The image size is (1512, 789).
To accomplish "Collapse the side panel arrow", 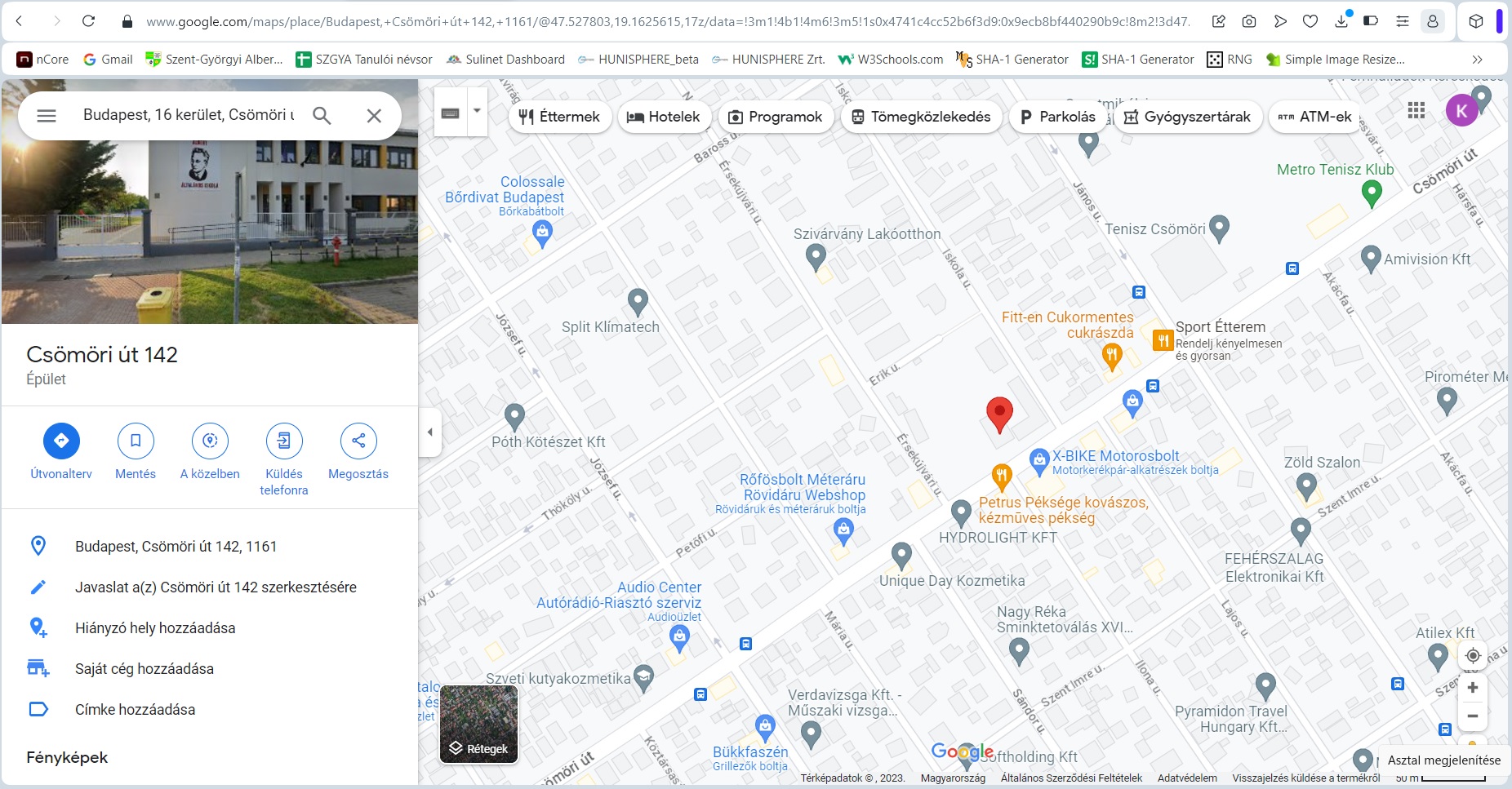I will tap(430, 432).
